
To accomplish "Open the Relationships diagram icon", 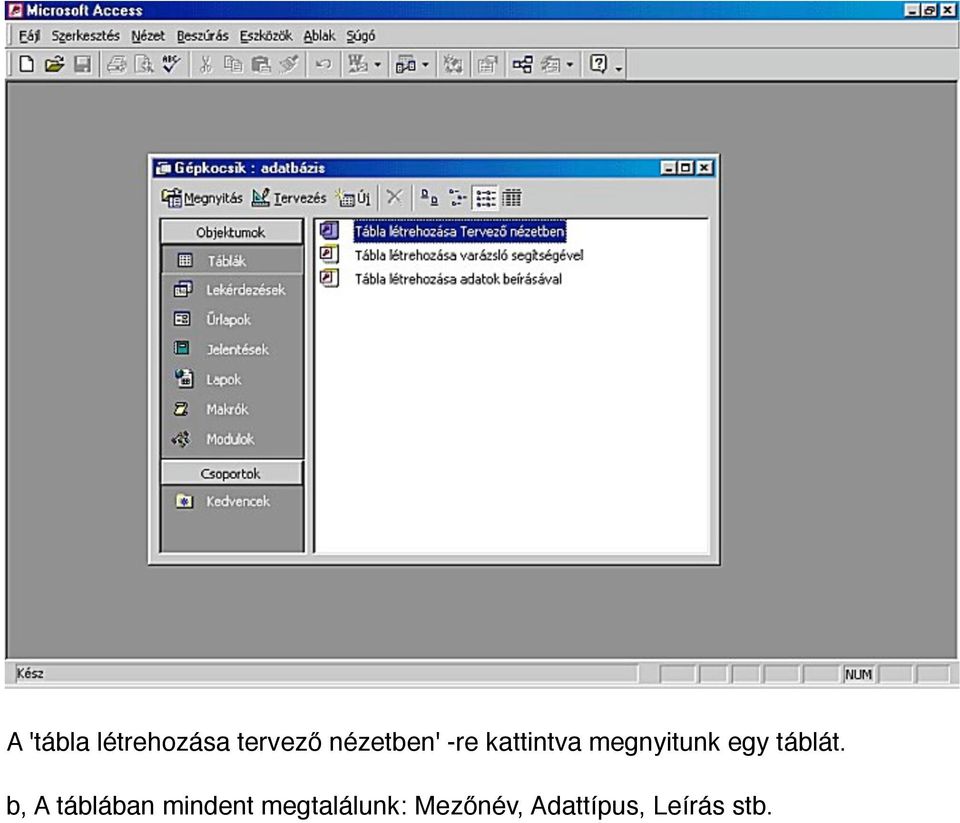I will click(x=522, y=64).
